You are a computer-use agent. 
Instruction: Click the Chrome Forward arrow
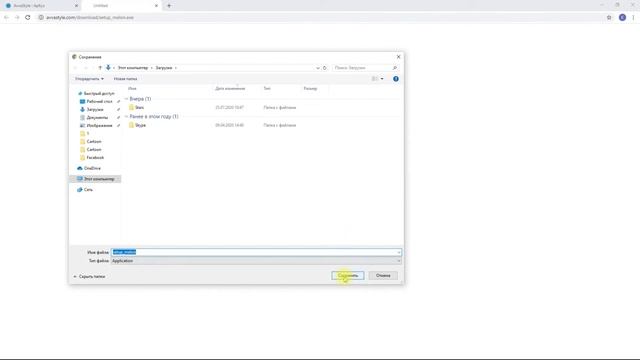tap(17, 18)
